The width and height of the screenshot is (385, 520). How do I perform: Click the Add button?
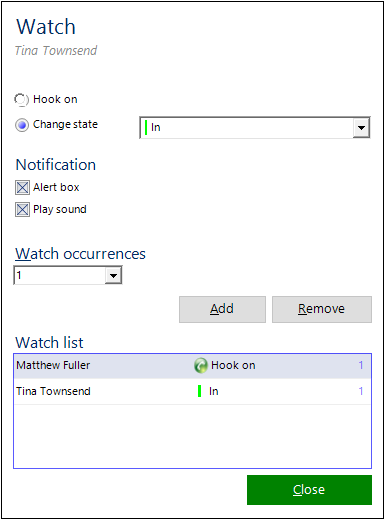[222, 309]
